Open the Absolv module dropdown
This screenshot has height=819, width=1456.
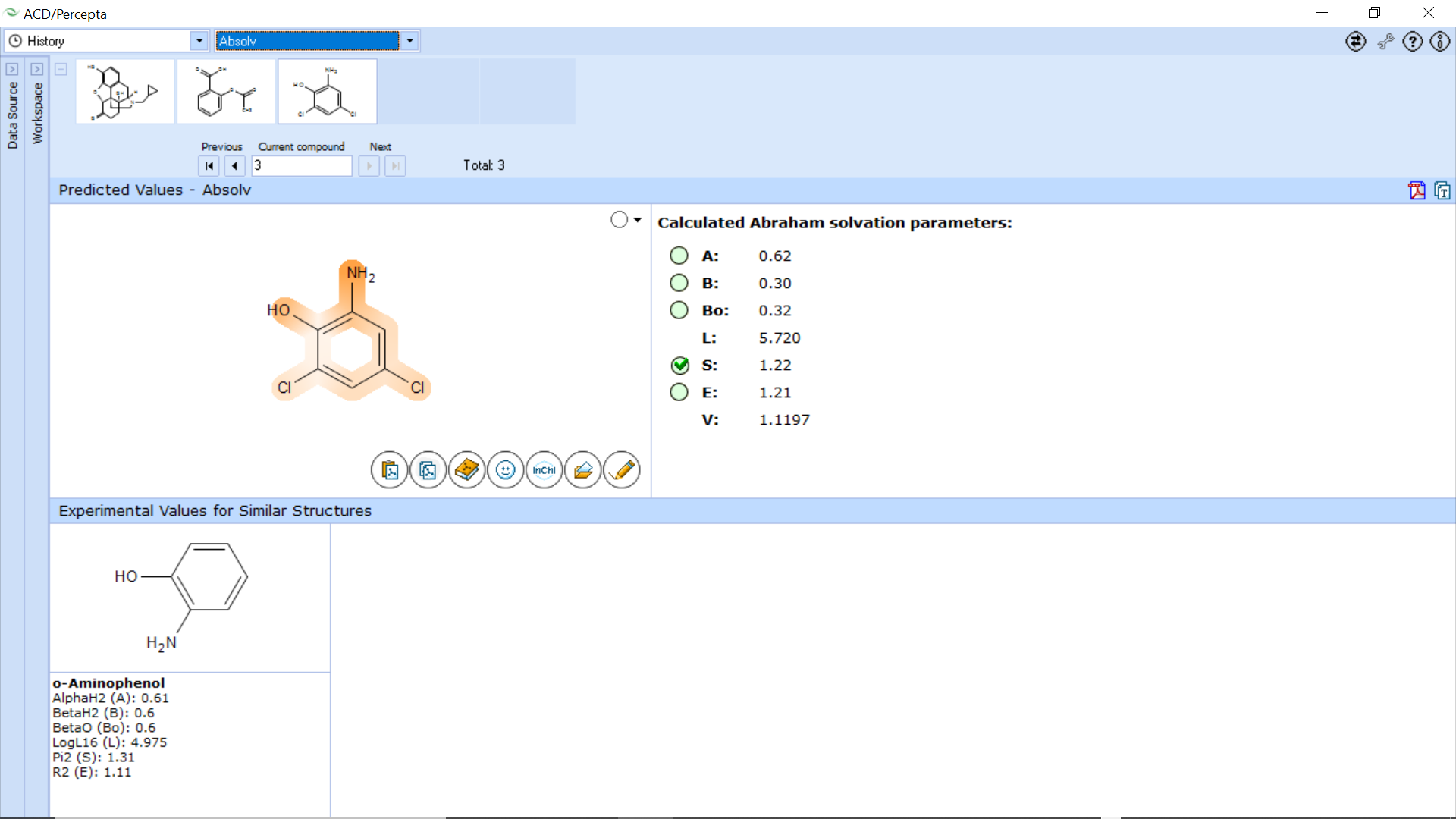(409, 41)
